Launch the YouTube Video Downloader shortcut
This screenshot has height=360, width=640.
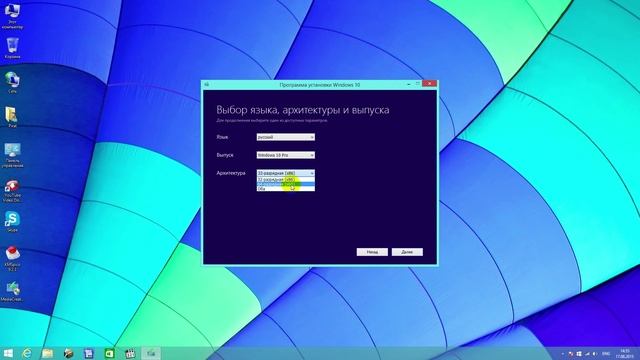tap(12, 191)
